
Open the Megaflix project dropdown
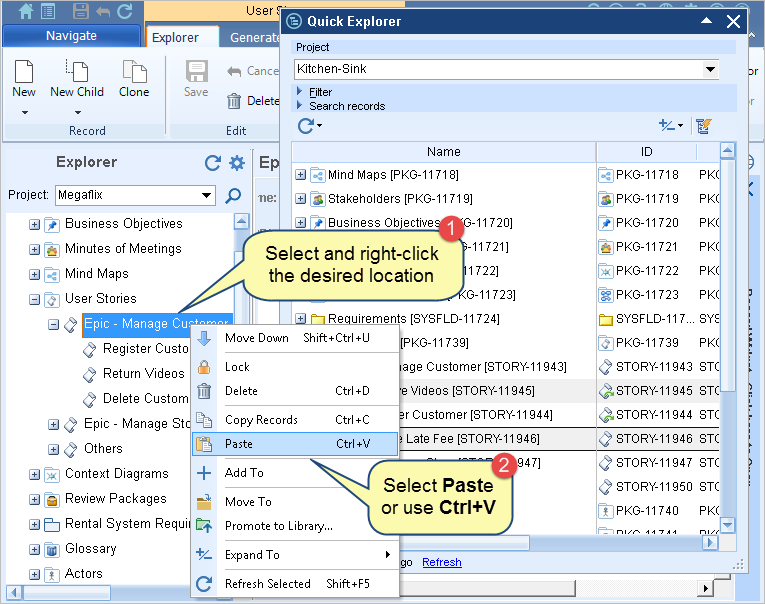coord(206,195)
